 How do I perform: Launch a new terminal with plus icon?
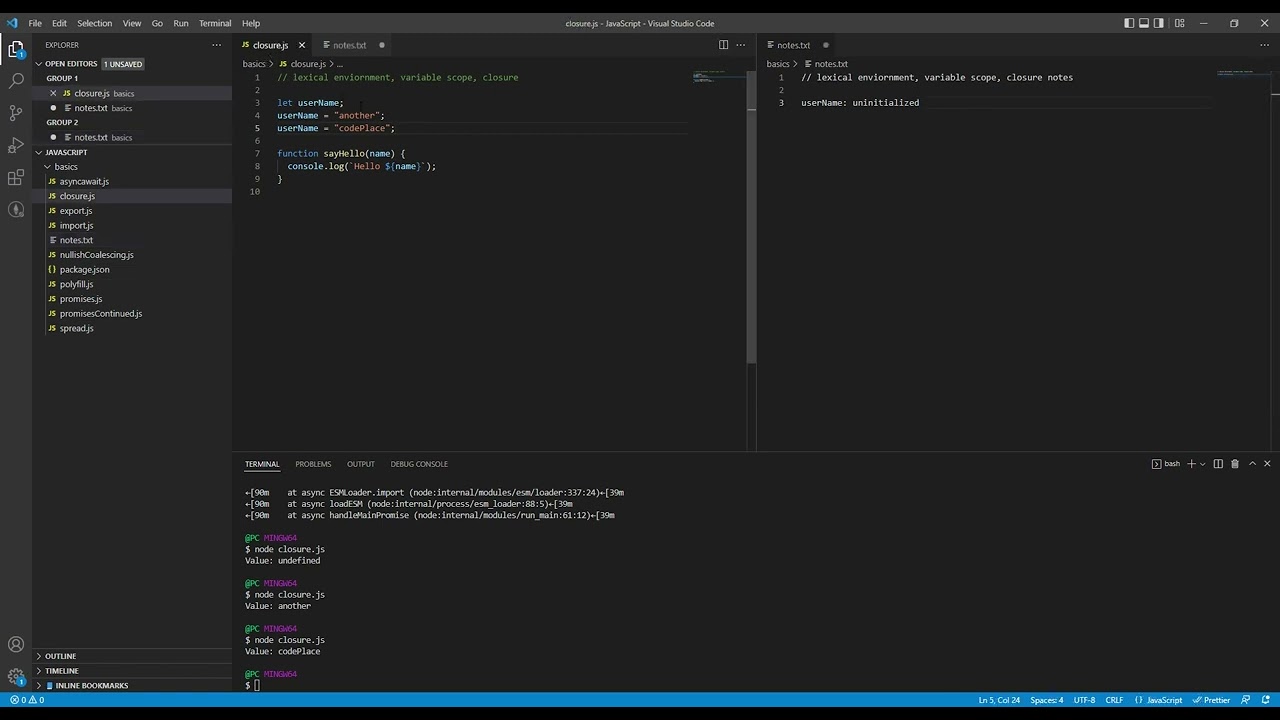[1191, 464]
